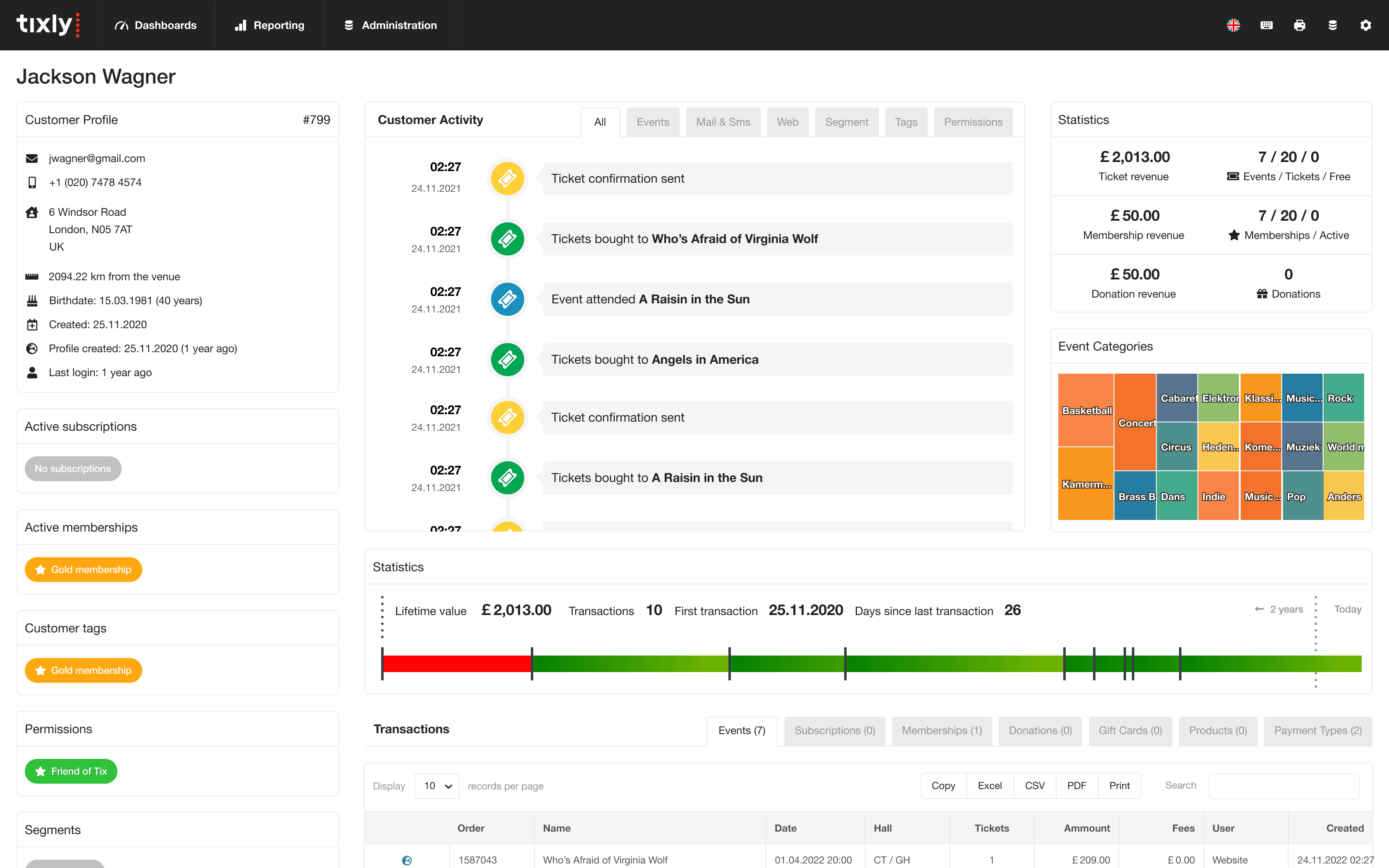Image resolution: width=1389 pixels, height=868 pixels.
Task: Open the Reporting menu
Action: (x=270, y=25)
